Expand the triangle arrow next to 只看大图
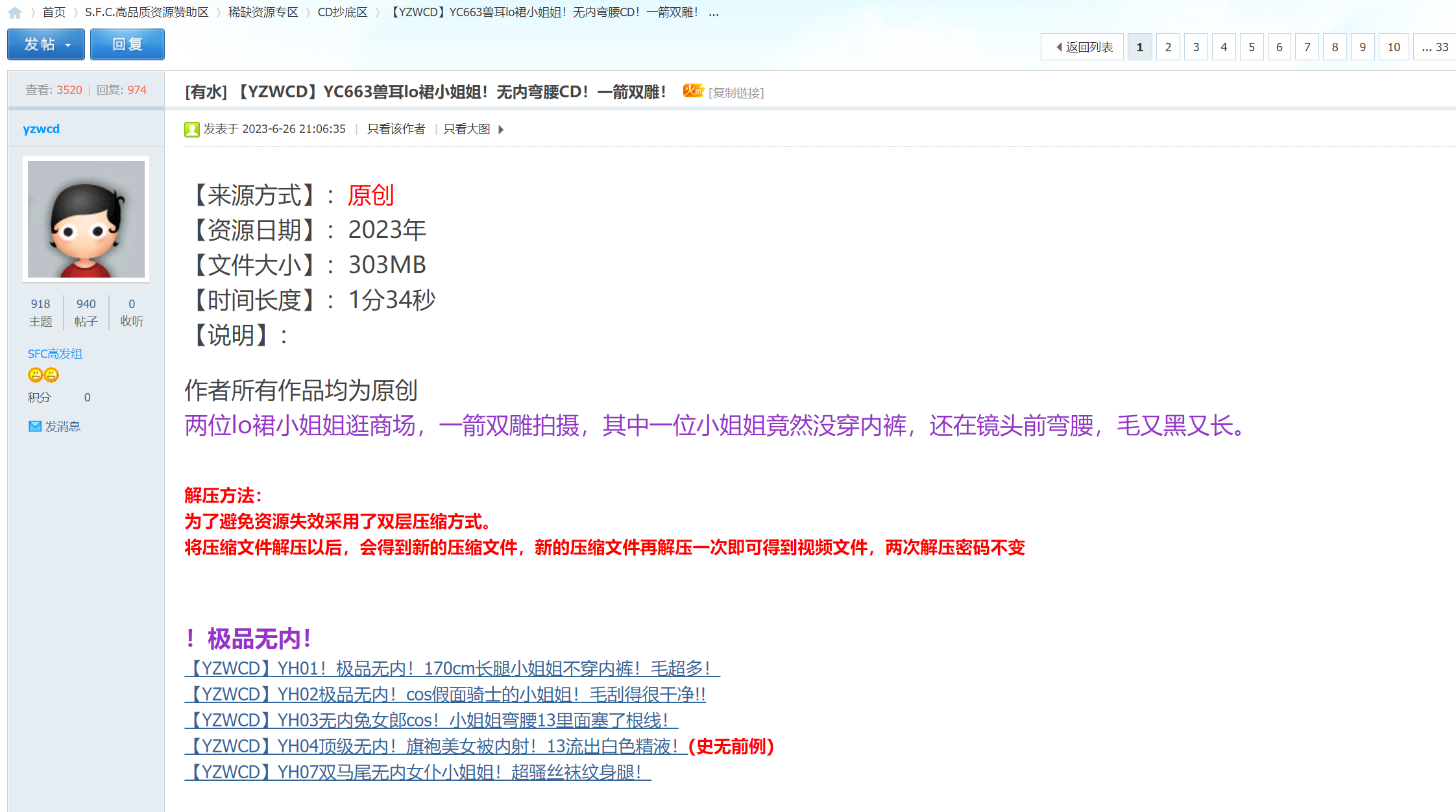The image size is (1456, 812). click(501, 130)
